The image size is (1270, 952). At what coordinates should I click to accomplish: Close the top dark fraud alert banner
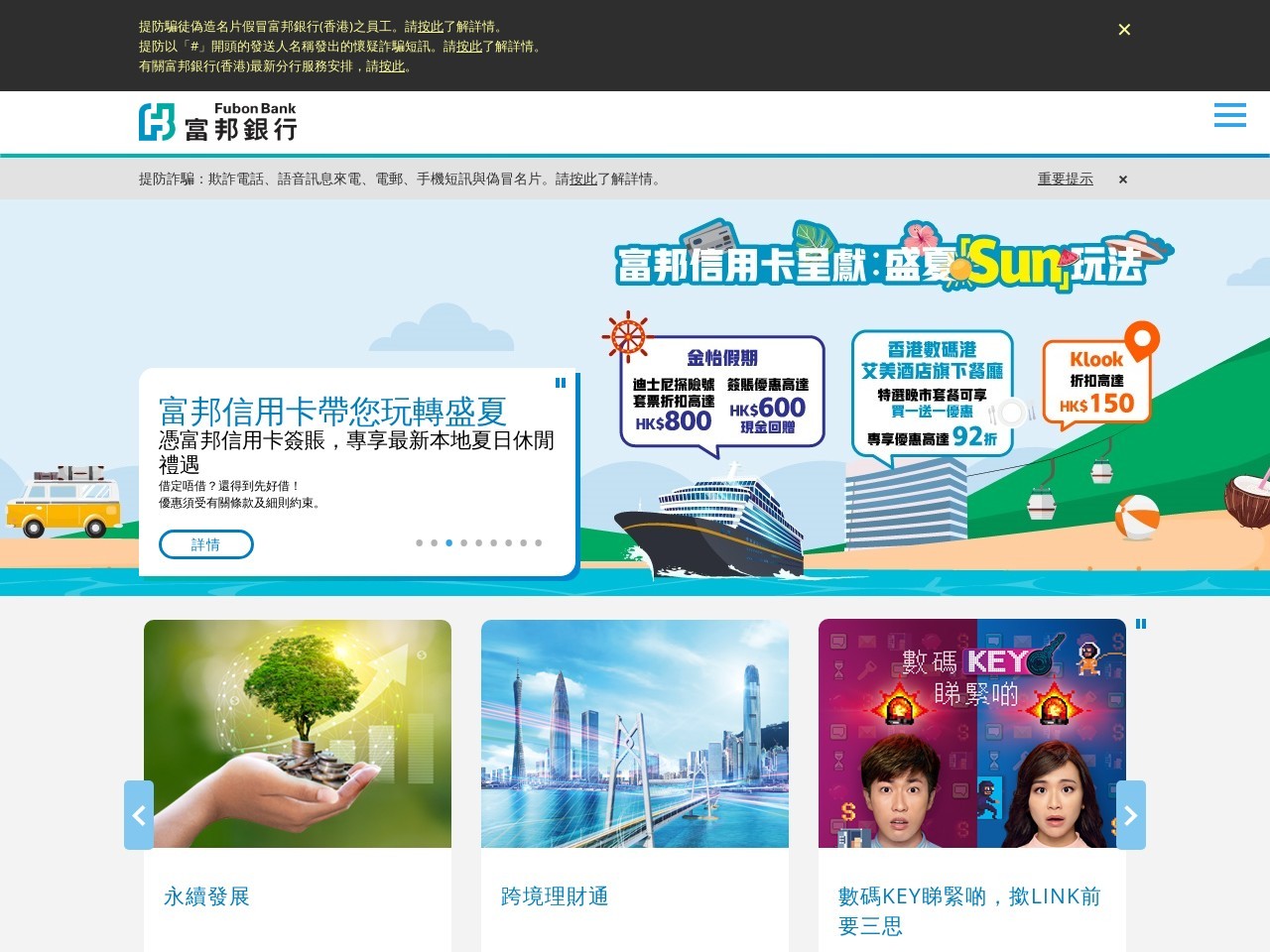coord(1124,30)
